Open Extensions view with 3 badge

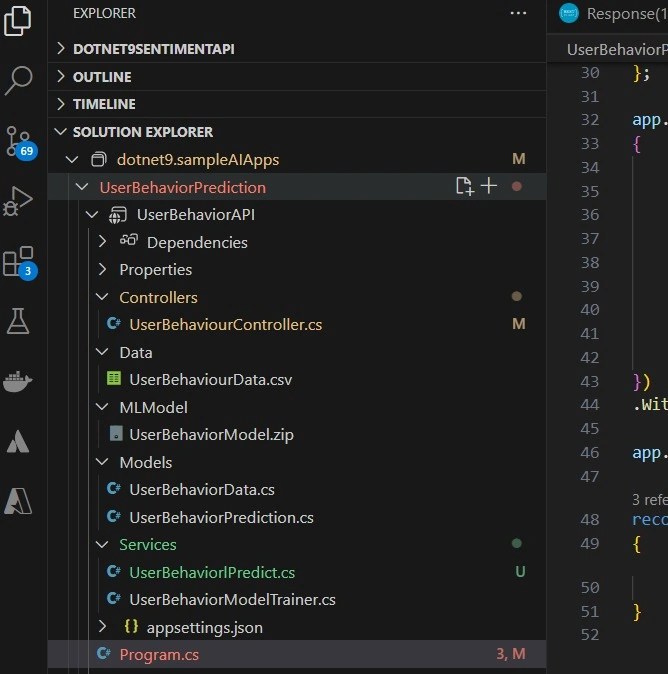click(19, 262)
